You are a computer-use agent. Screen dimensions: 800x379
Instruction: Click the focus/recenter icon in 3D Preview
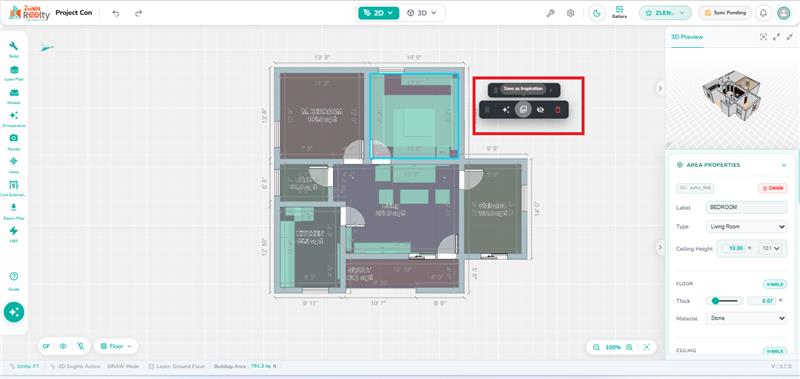[x=763, y=37]
